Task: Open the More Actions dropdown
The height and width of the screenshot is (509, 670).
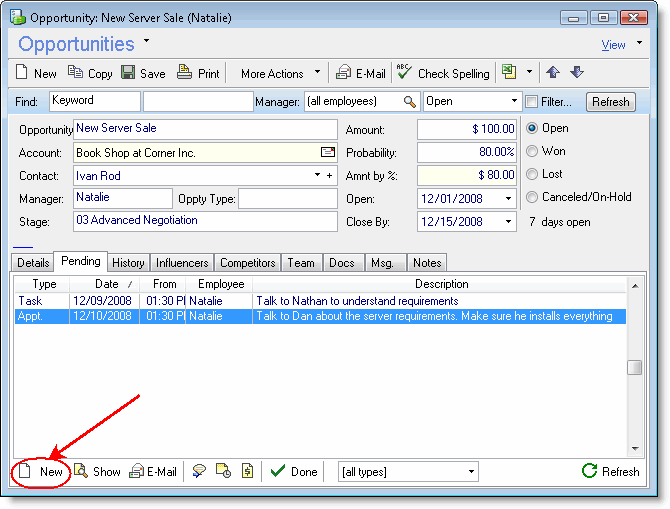Action: click(280, 73)
